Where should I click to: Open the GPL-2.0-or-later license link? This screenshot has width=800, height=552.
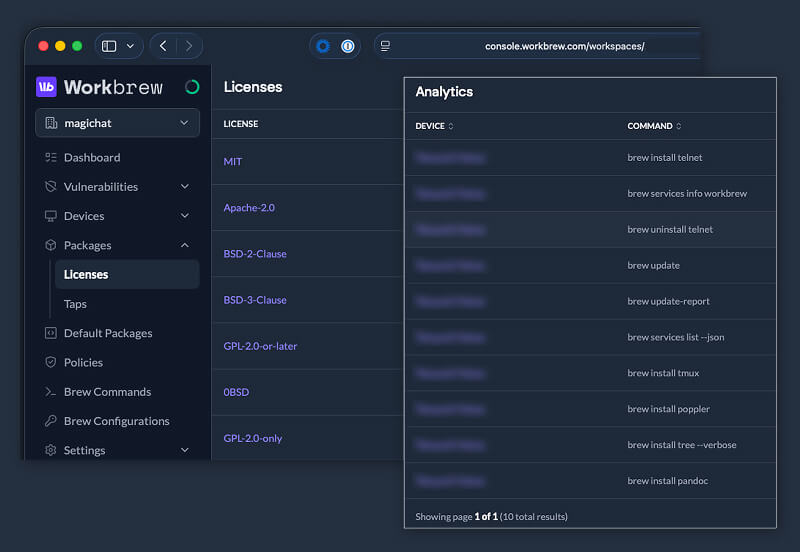260,346
